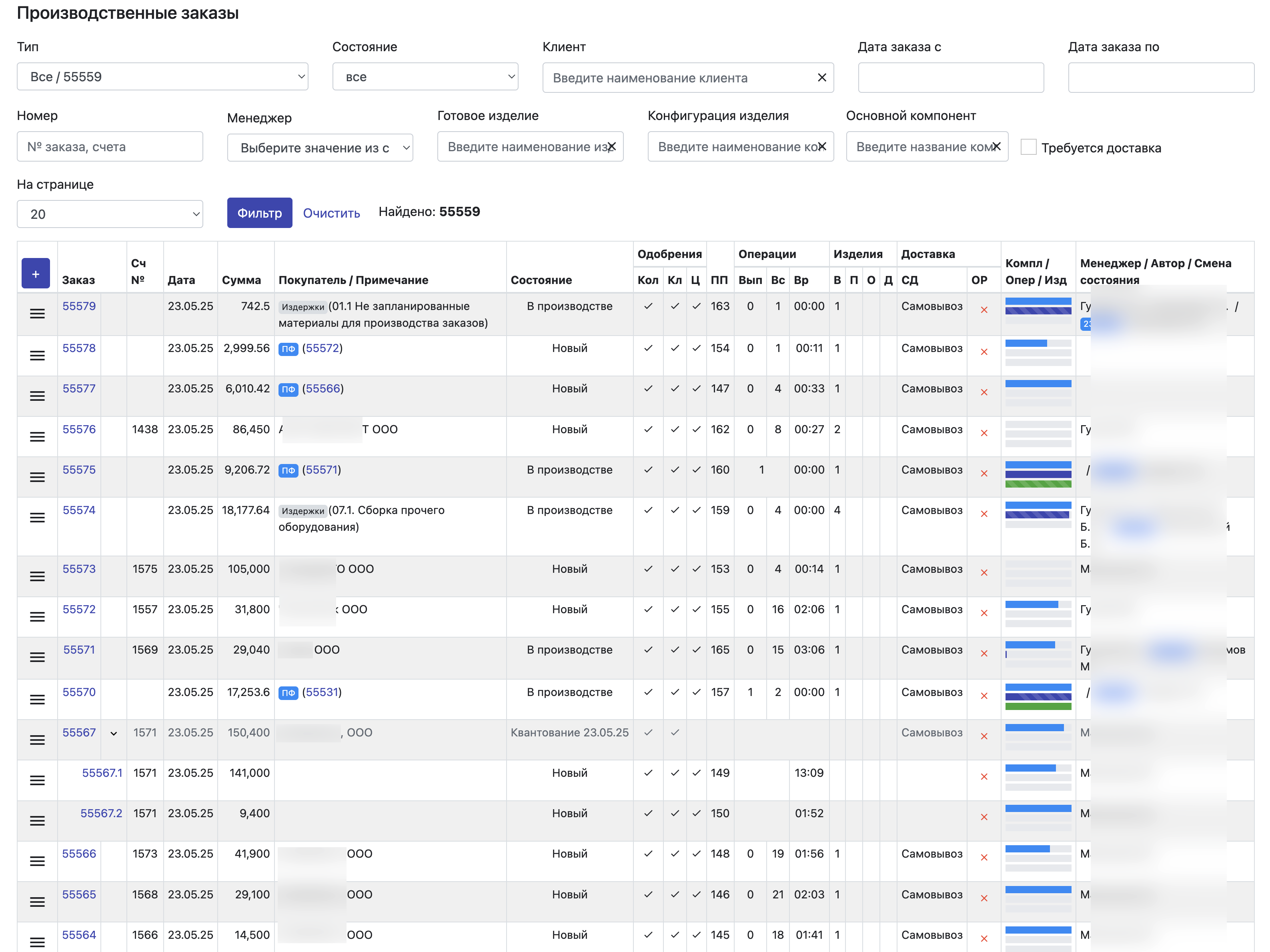
Task: Click the Заказ column header
Action: tap(79, 280)
